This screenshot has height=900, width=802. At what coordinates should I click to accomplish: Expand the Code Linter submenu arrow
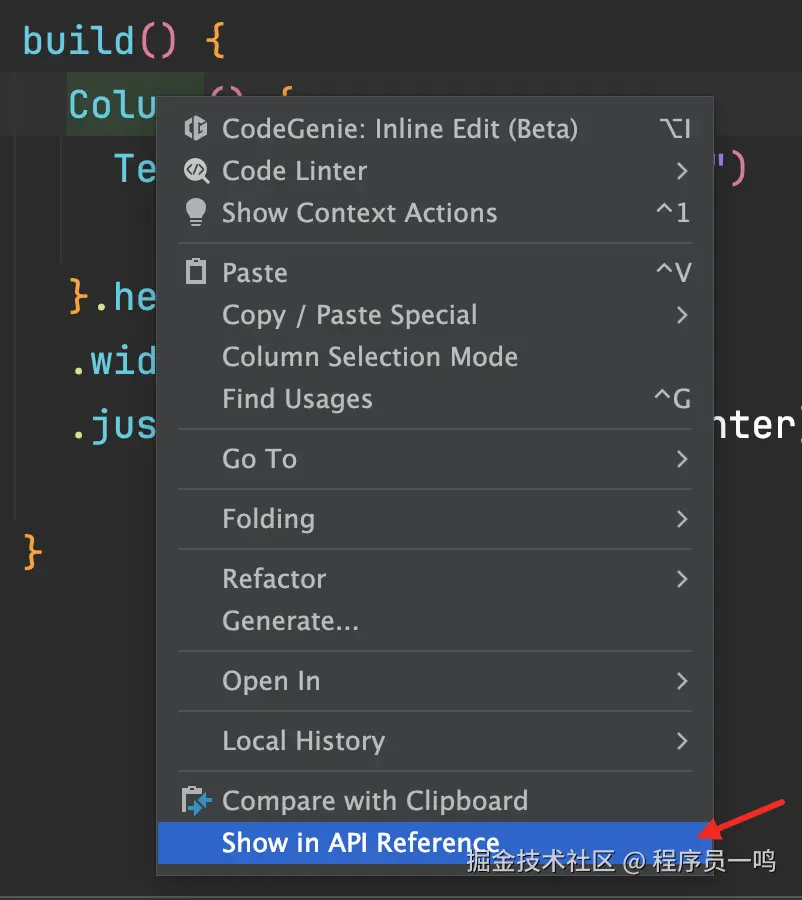point(682,171)
